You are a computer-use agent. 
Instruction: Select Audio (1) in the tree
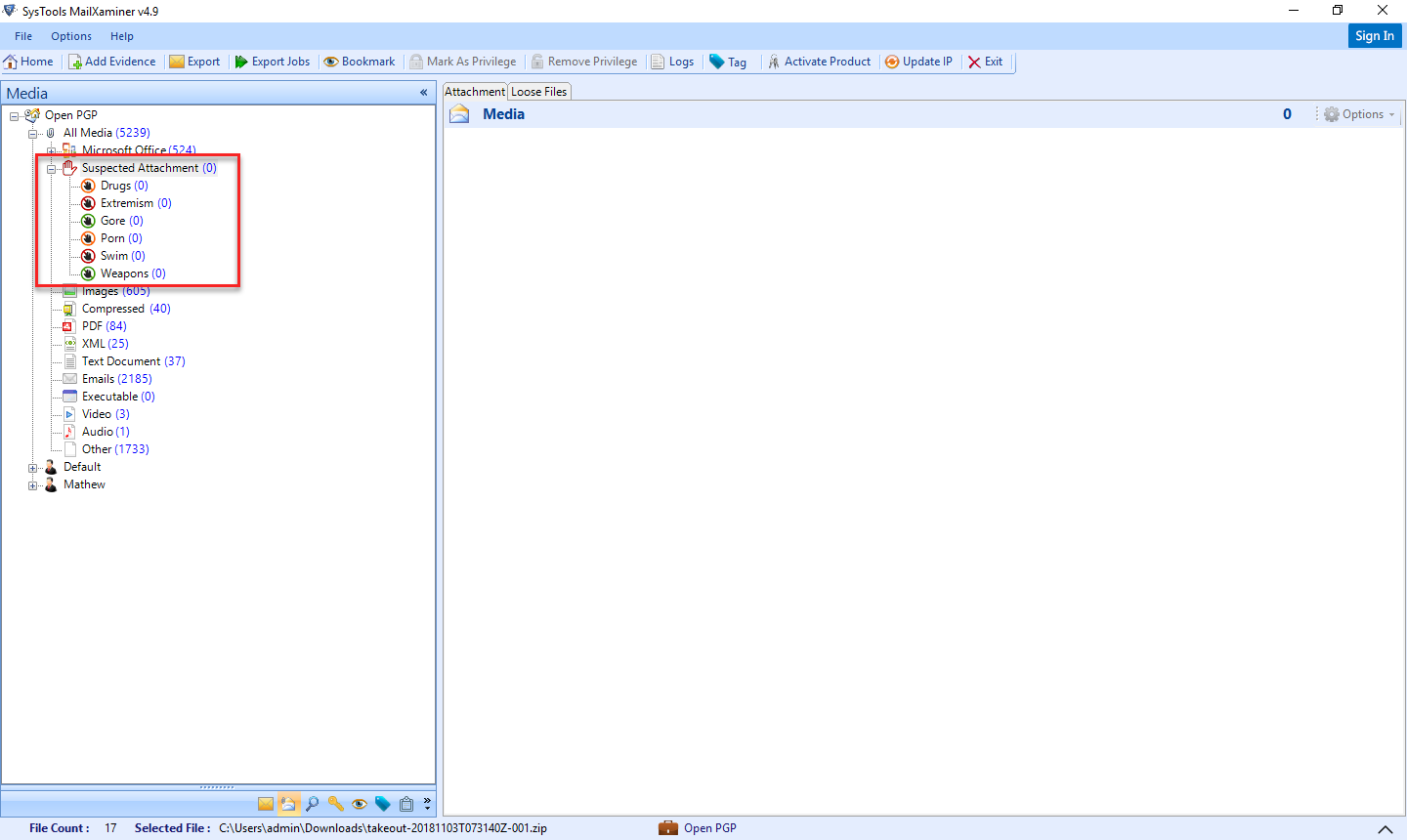point(106,432)
